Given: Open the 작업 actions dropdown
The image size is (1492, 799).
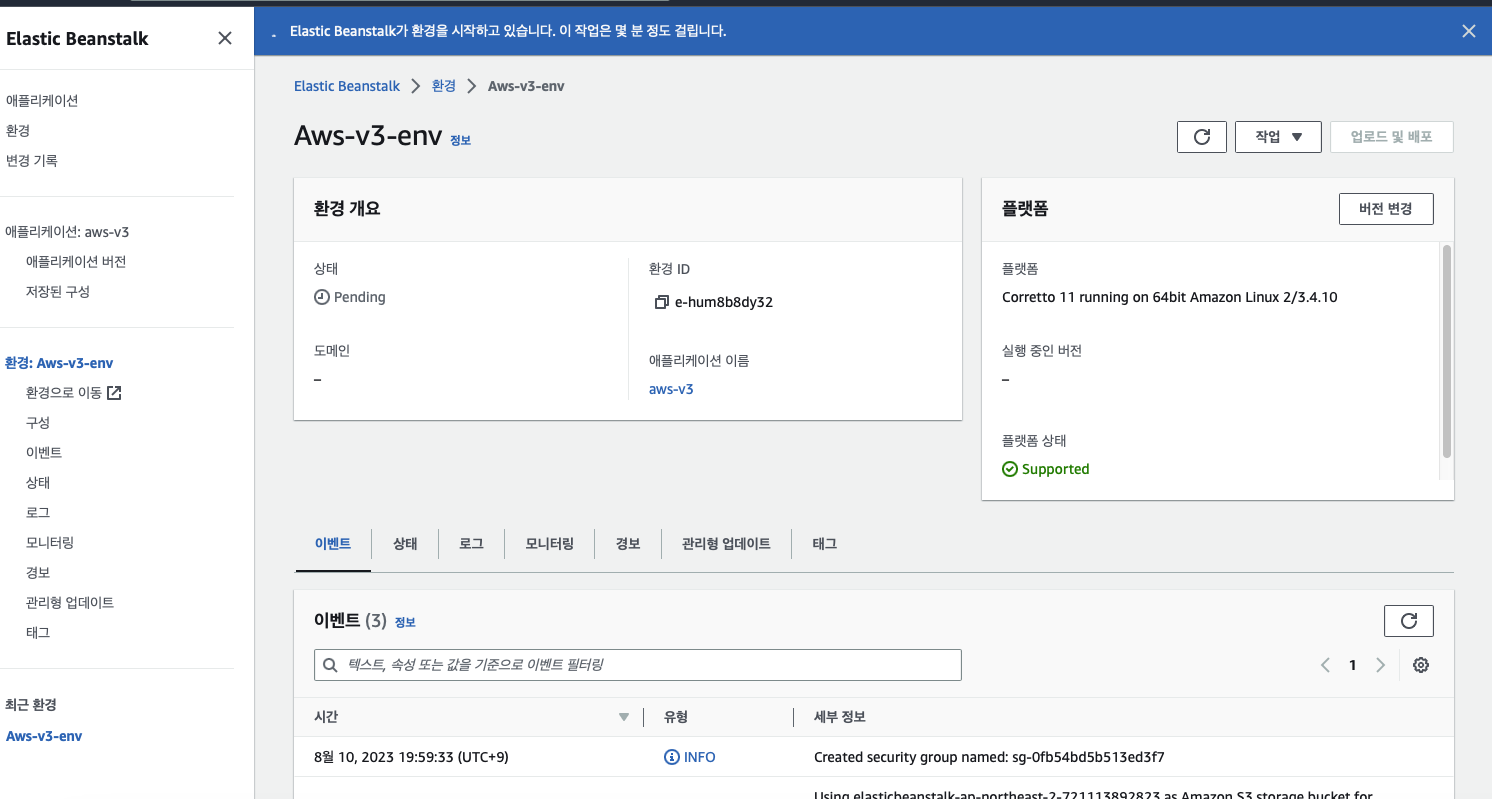Looking at the screenshot, I should click(1278, 137).
